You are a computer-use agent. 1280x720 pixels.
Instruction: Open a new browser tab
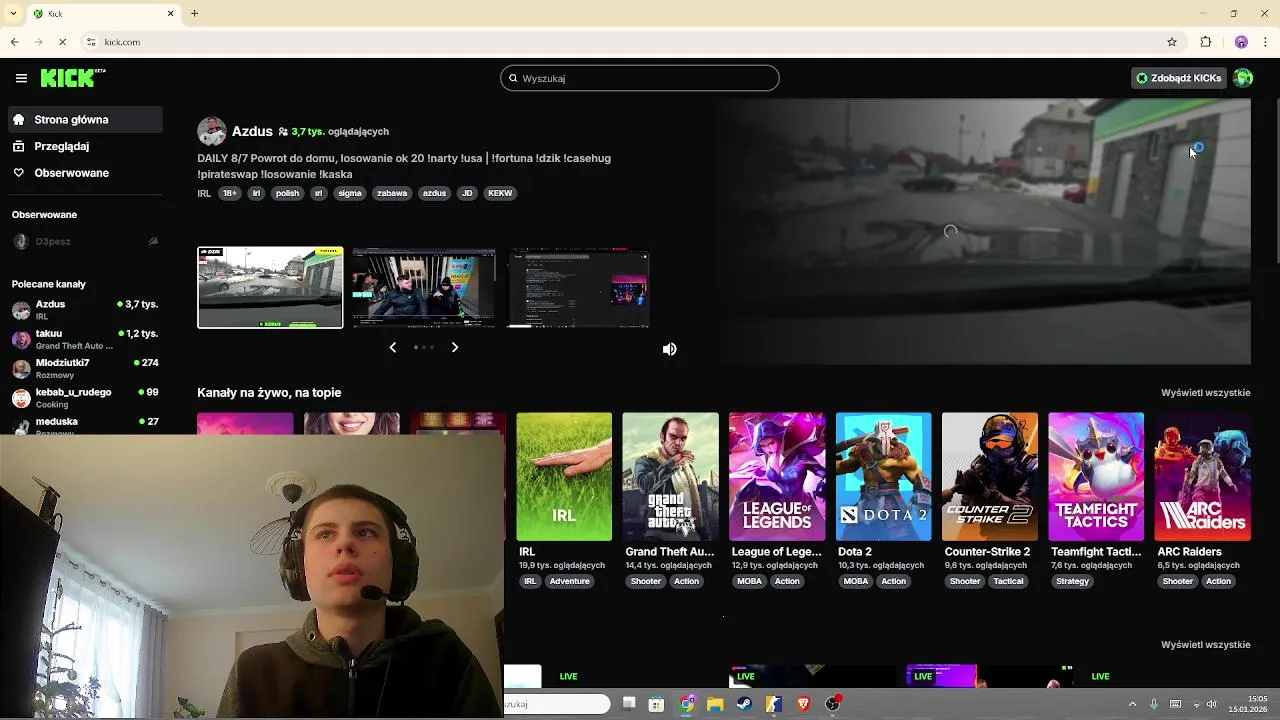tap(195, 14)
